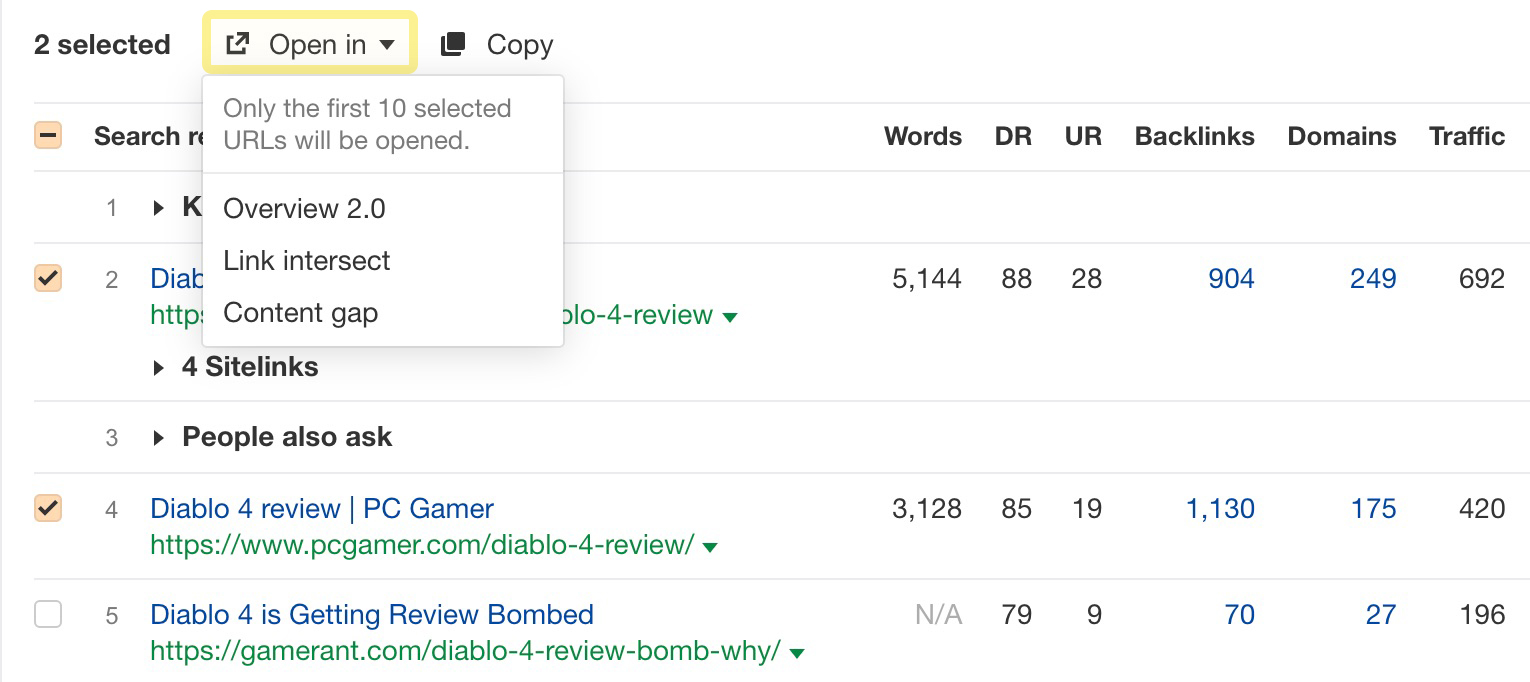Open the Diablo 4 review PC Gamer link
The image size is (1530, 682).
[321, 508]
